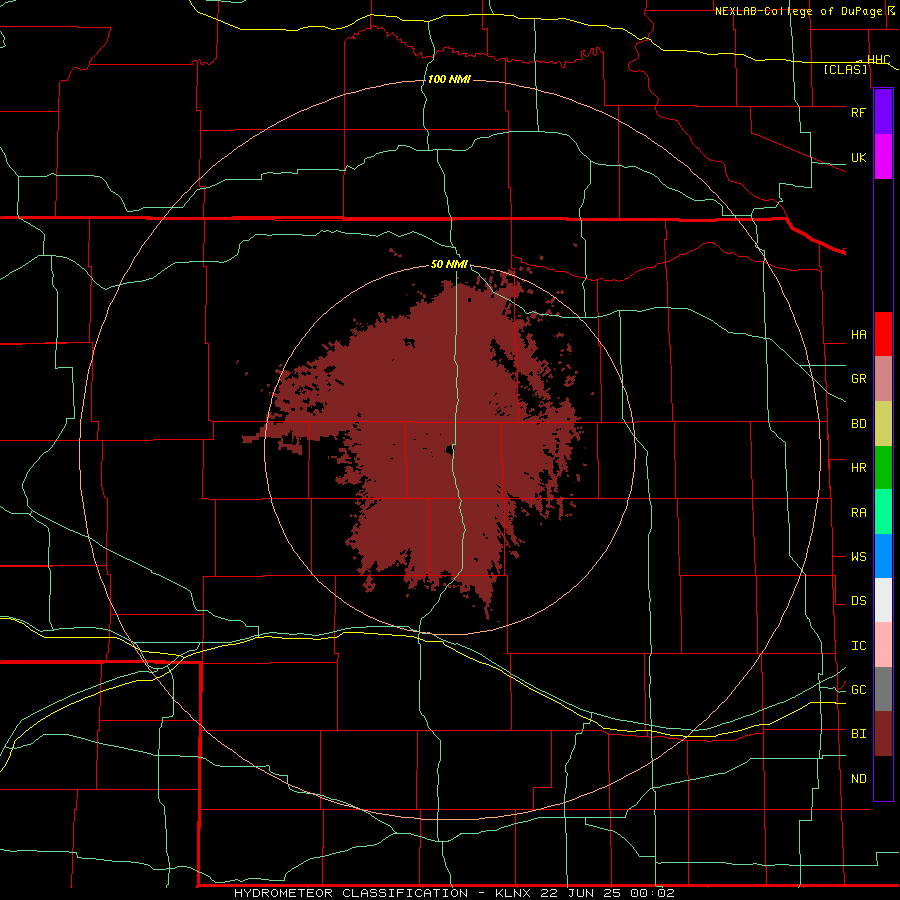The height and width of the screenshot is (900, 900).
Task: Click the brown BI legend swatch
Action: click(883, 734)
